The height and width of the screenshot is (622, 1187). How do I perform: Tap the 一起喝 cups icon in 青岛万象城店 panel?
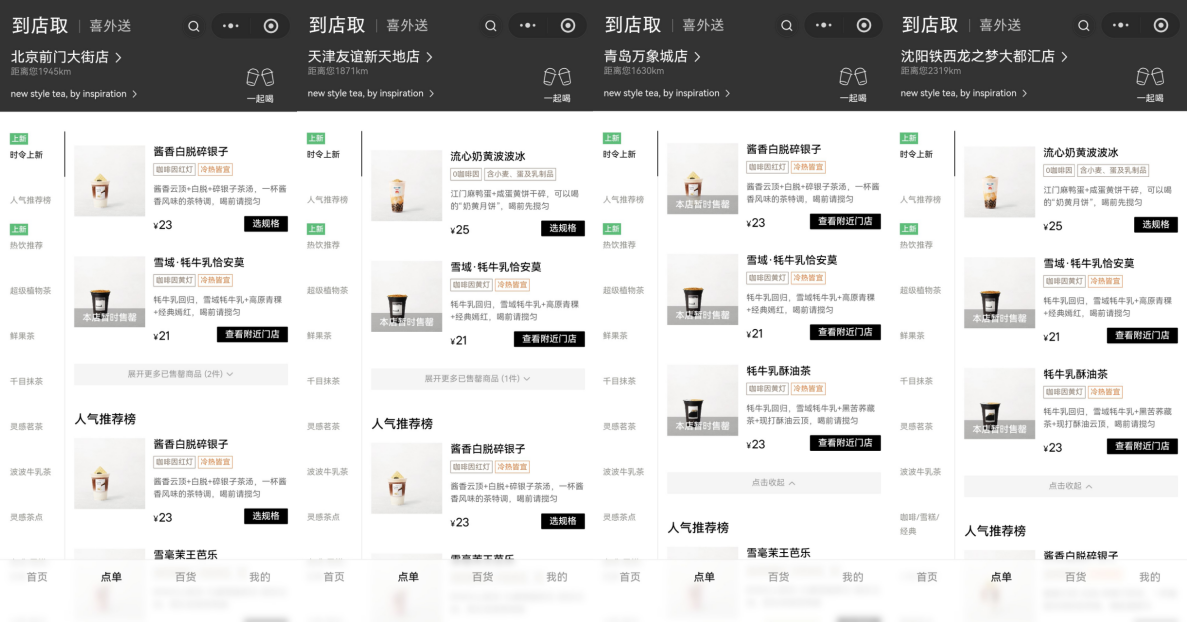853,77
